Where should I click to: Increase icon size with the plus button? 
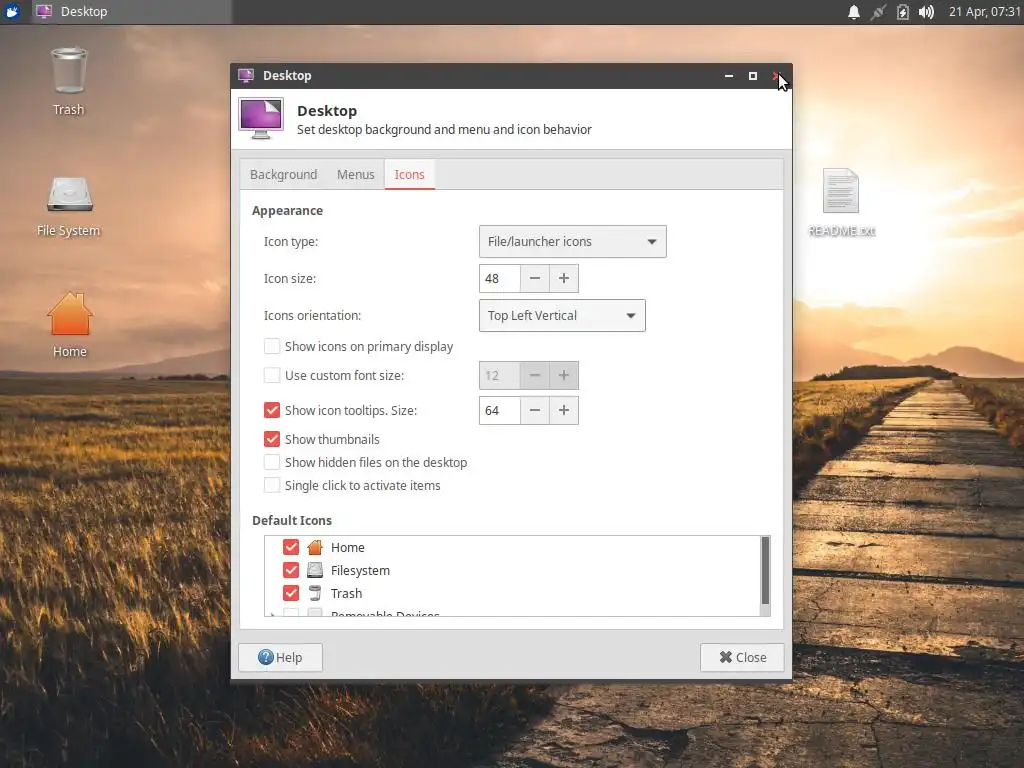pos(564,278)
